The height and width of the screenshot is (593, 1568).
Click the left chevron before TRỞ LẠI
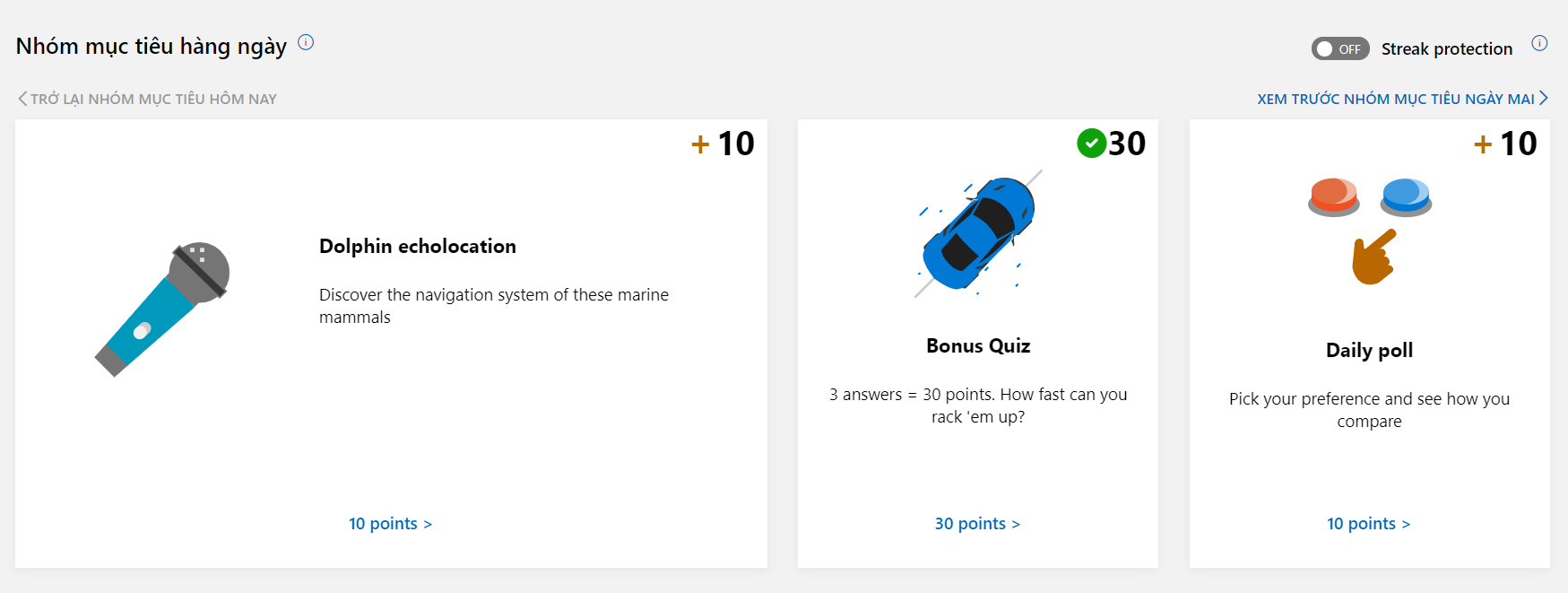coord(22,99)
